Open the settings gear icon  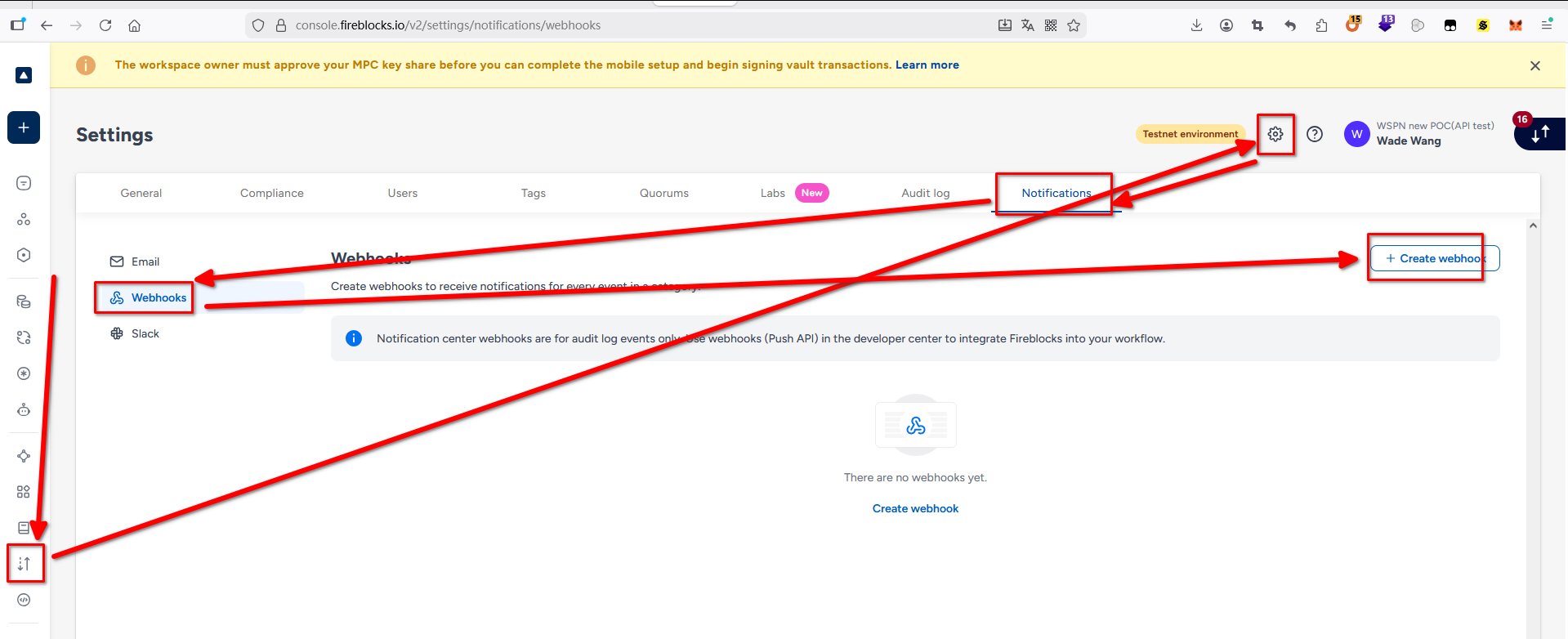point(1275,134)
